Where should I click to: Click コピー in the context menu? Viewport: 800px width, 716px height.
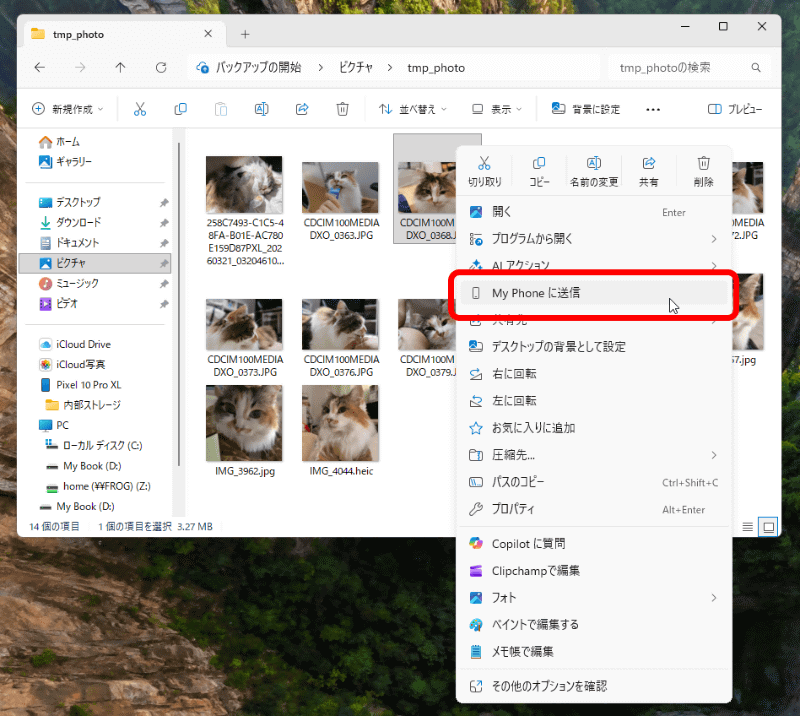(539, 171)
